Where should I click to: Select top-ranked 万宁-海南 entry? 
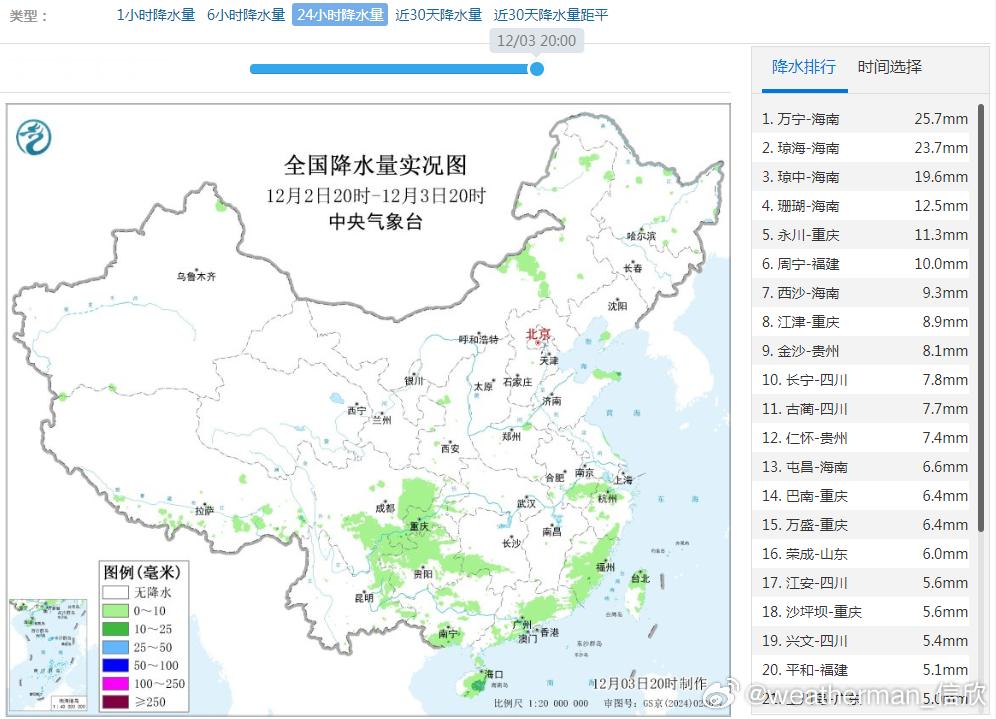pos(861,118)
